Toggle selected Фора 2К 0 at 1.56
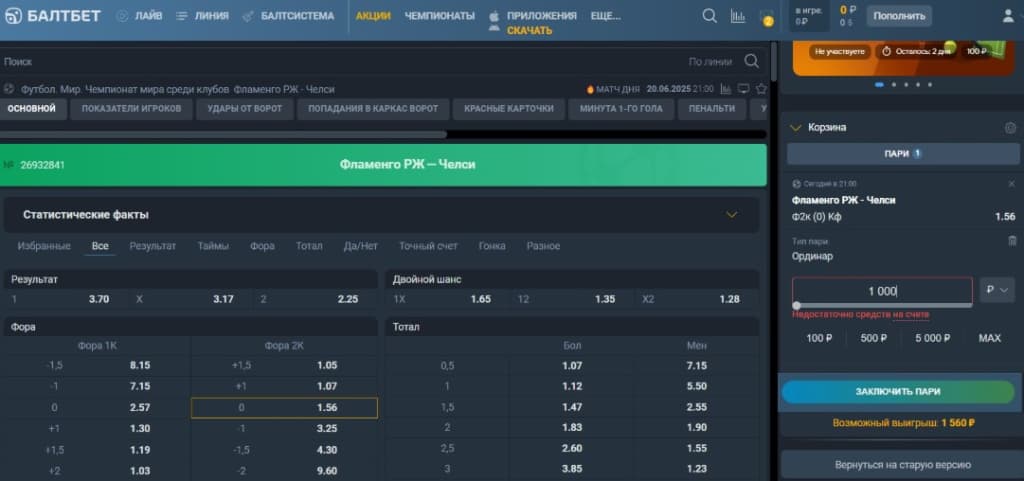Image resolution: width=1024 pixels, height=481 pixels. 284,408
